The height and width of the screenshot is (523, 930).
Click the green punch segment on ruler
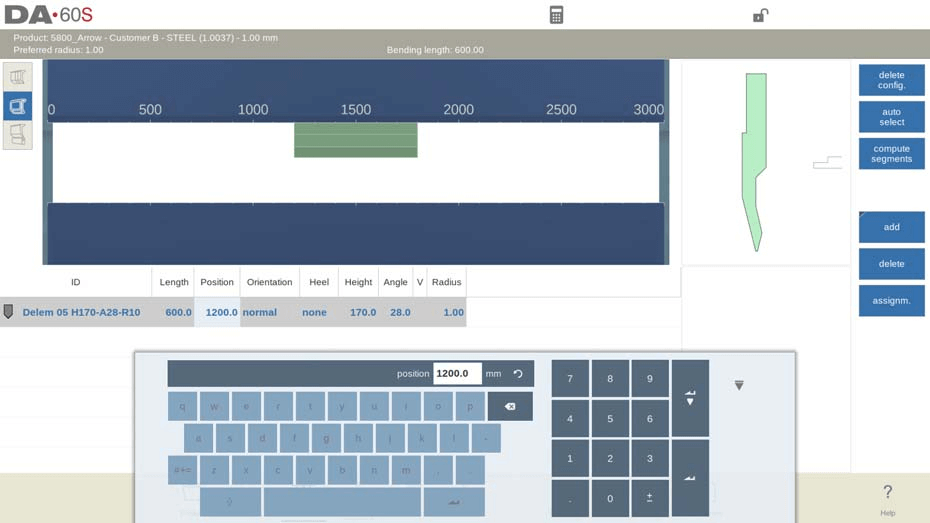coord(355,140)
